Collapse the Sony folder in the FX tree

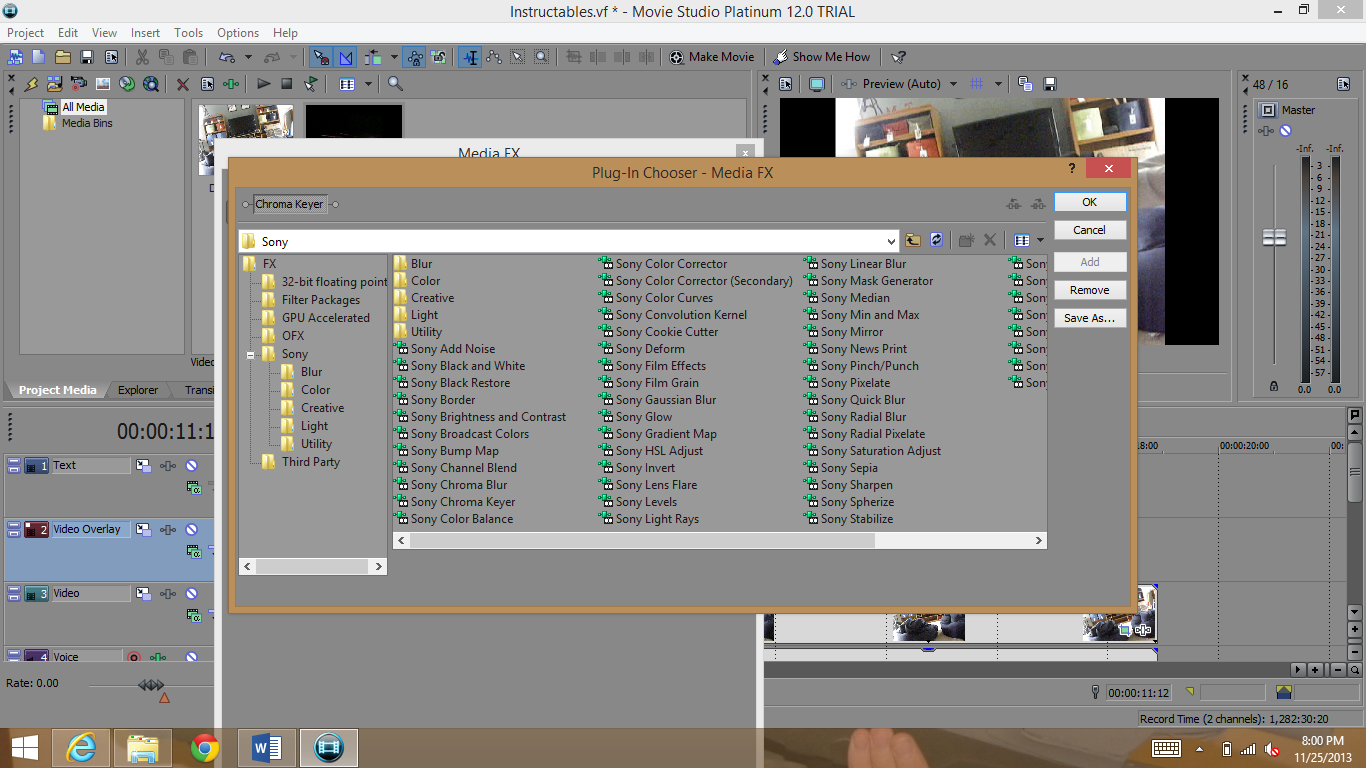pyautogui.click(x=251, y=354)
